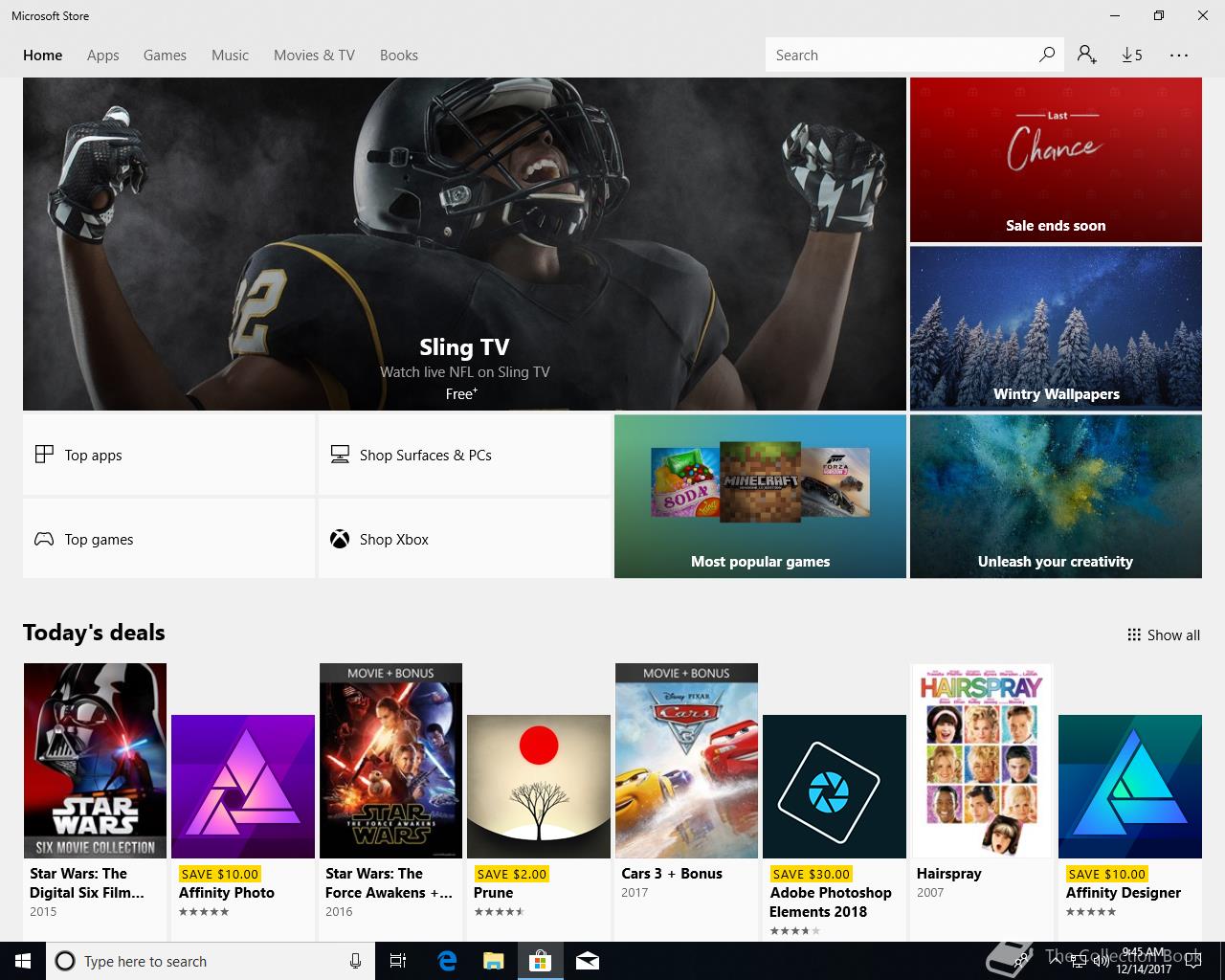Open the Hairspray movie poster
The width and height of the screenshot is (1225, 980).
coord(982,761)
